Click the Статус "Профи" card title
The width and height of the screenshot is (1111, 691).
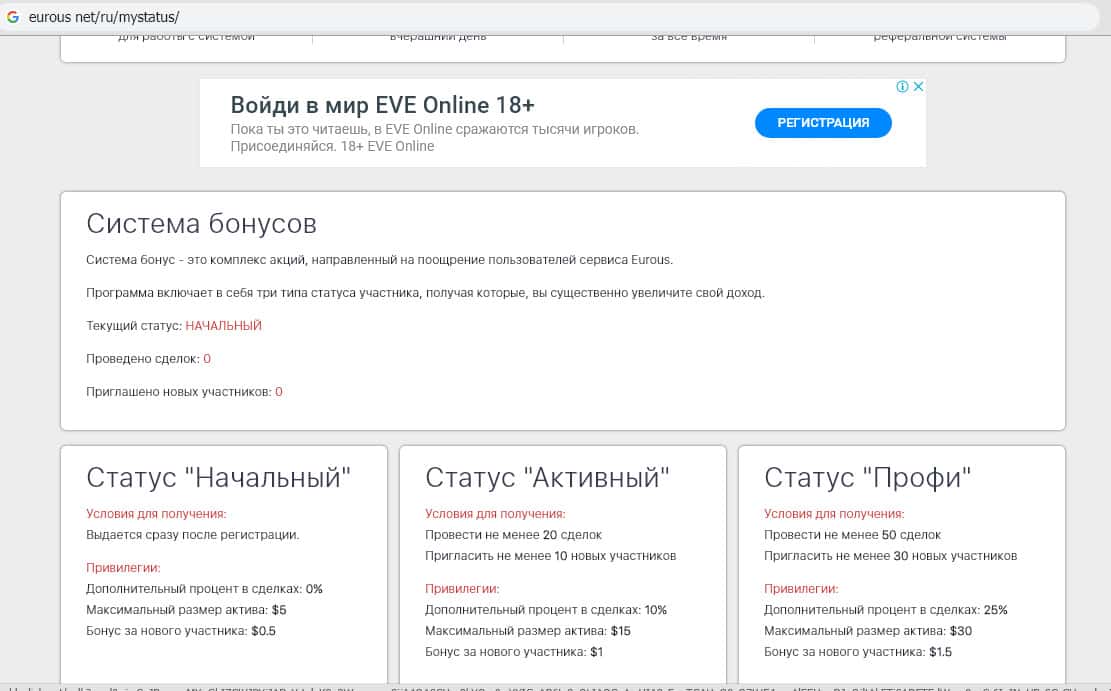tap(868, 477)
